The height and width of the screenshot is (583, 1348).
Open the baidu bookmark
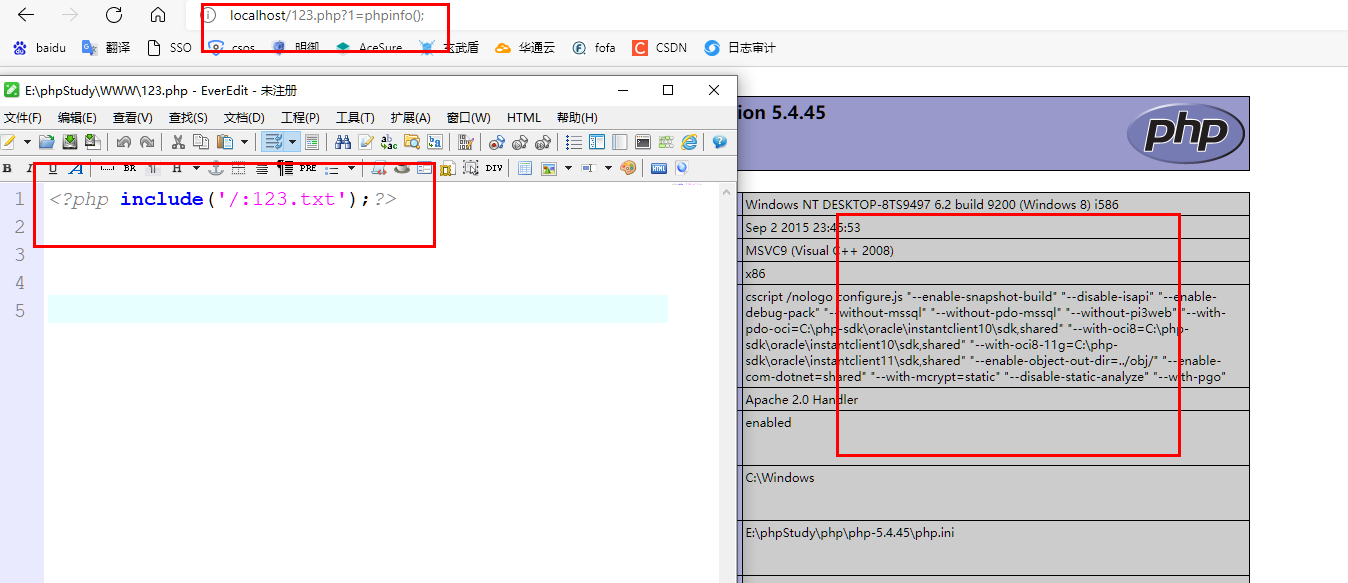[40, 47]
